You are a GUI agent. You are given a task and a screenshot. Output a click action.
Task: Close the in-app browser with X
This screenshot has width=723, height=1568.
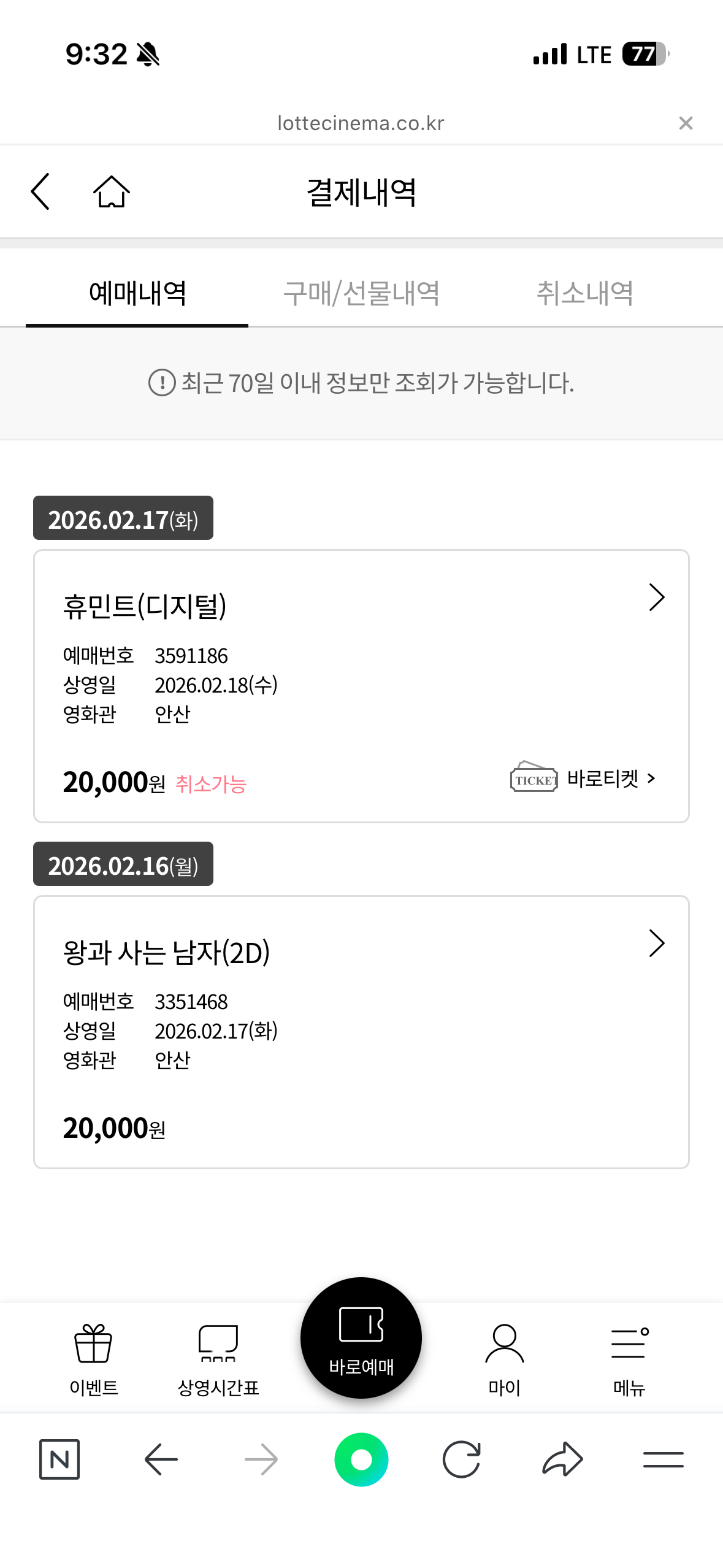(686, 123)
